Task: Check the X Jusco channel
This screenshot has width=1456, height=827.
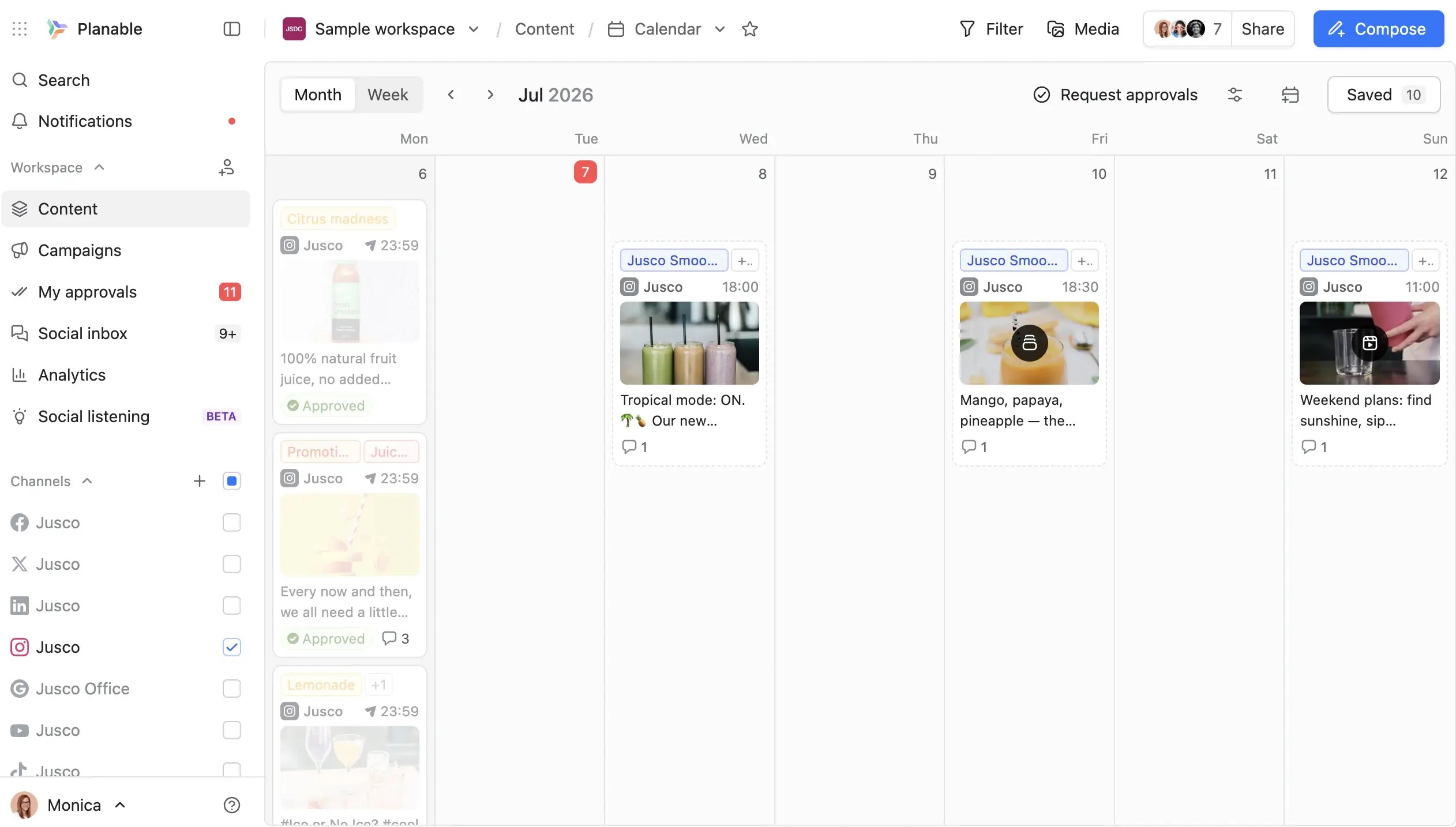Action: 231,564
